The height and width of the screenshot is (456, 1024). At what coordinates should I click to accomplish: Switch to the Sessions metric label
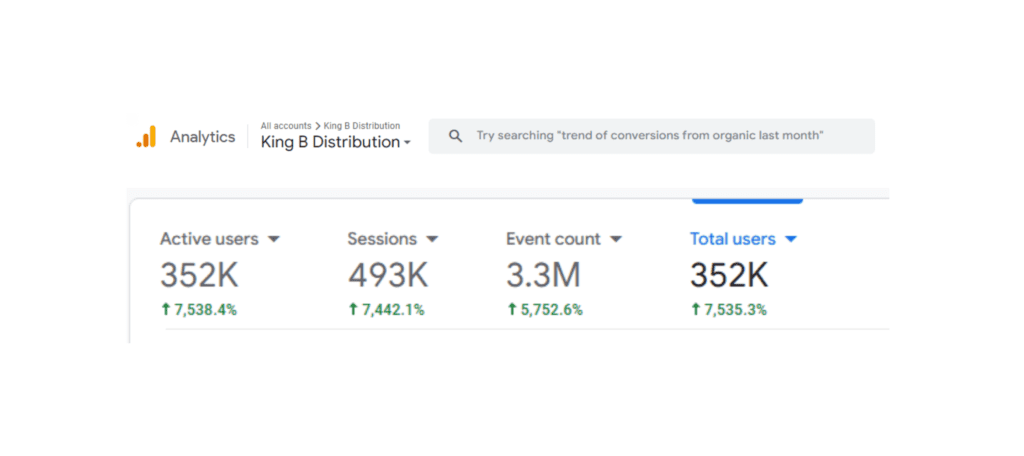tap(381, 239)
